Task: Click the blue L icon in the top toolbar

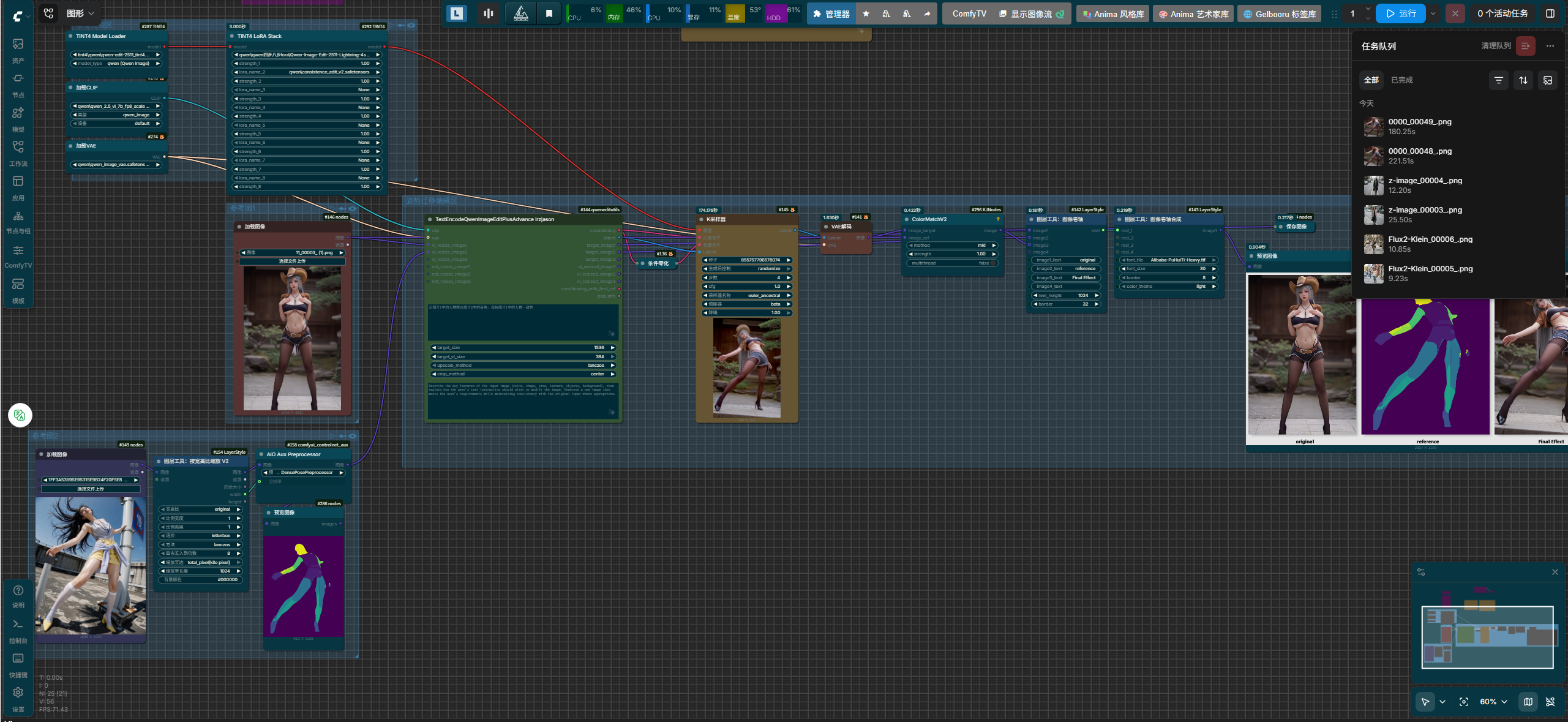Action: [456, 13]
